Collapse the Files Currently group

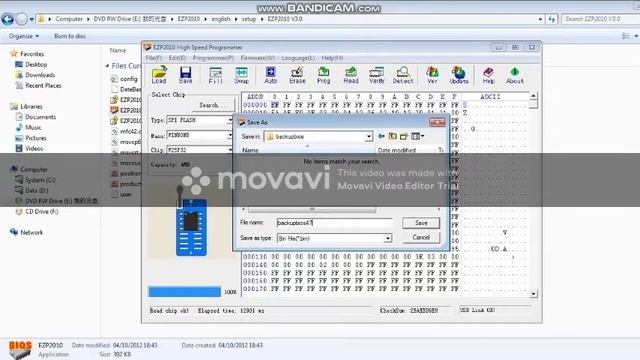coord(107,66)
